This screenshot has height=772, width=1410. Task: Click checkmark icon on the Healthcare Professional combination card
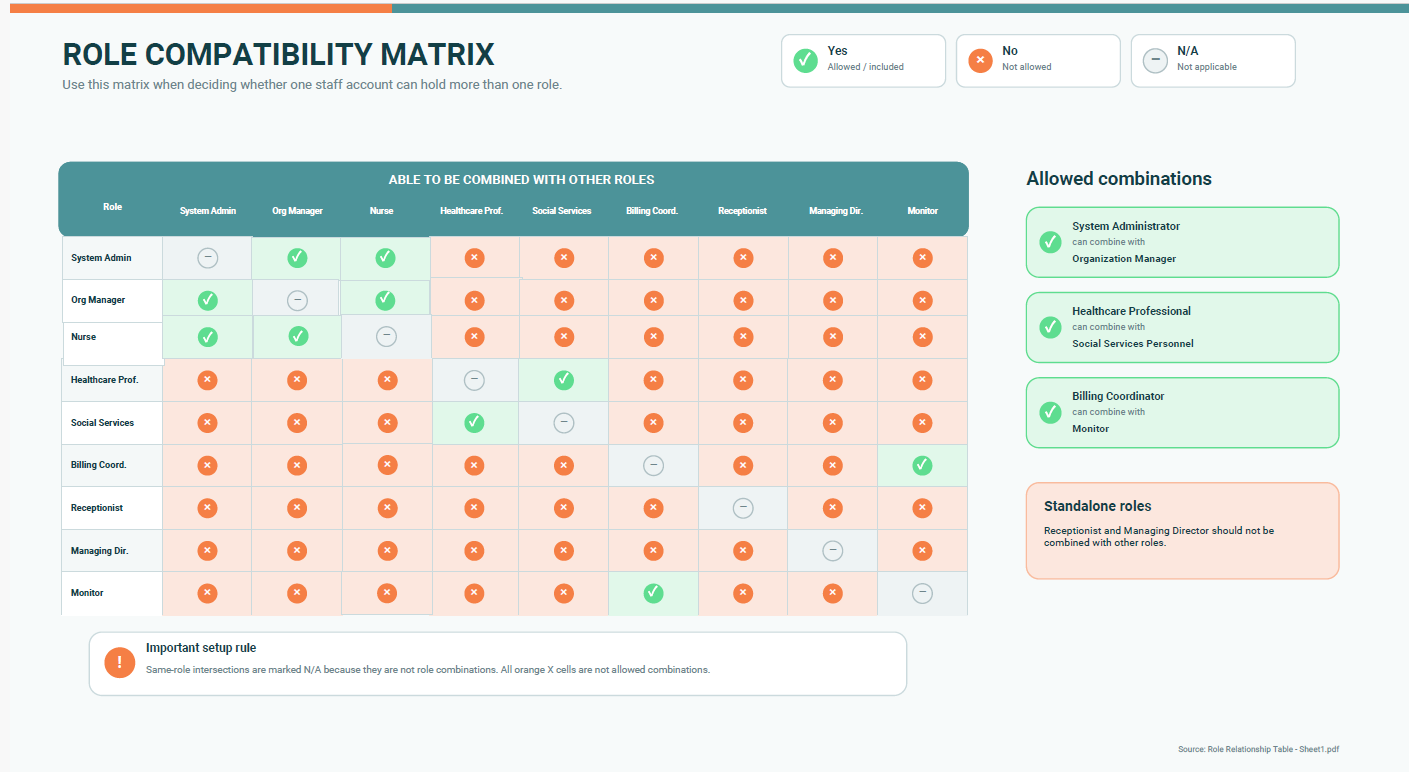click(1050, 327)
